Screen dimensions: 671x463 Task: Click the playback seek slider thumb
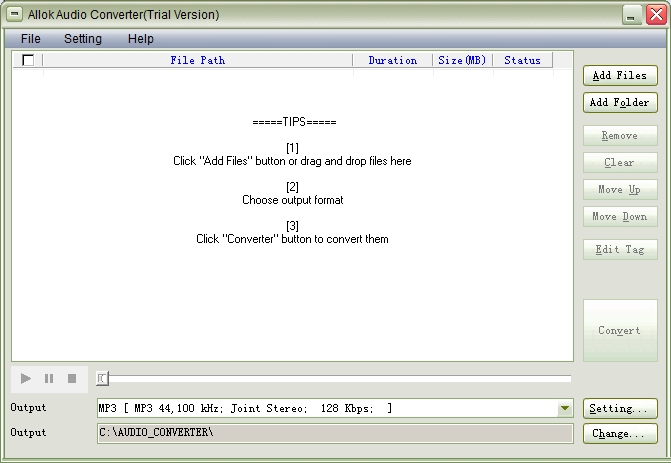[x=102, y=379]
